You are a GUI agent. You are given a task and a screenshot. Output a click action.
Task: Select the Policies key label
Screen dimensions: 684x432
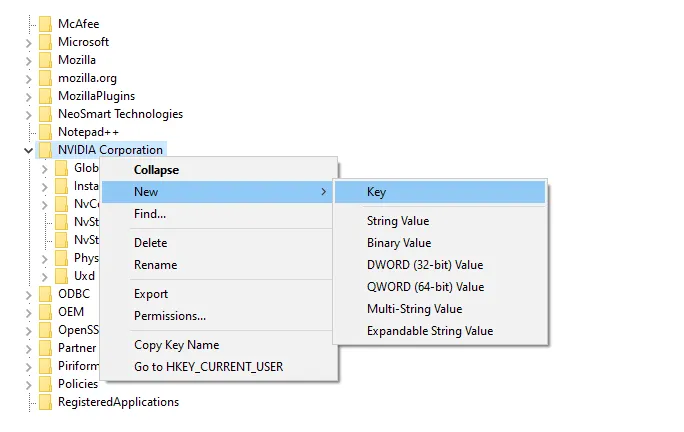[78, 384]
